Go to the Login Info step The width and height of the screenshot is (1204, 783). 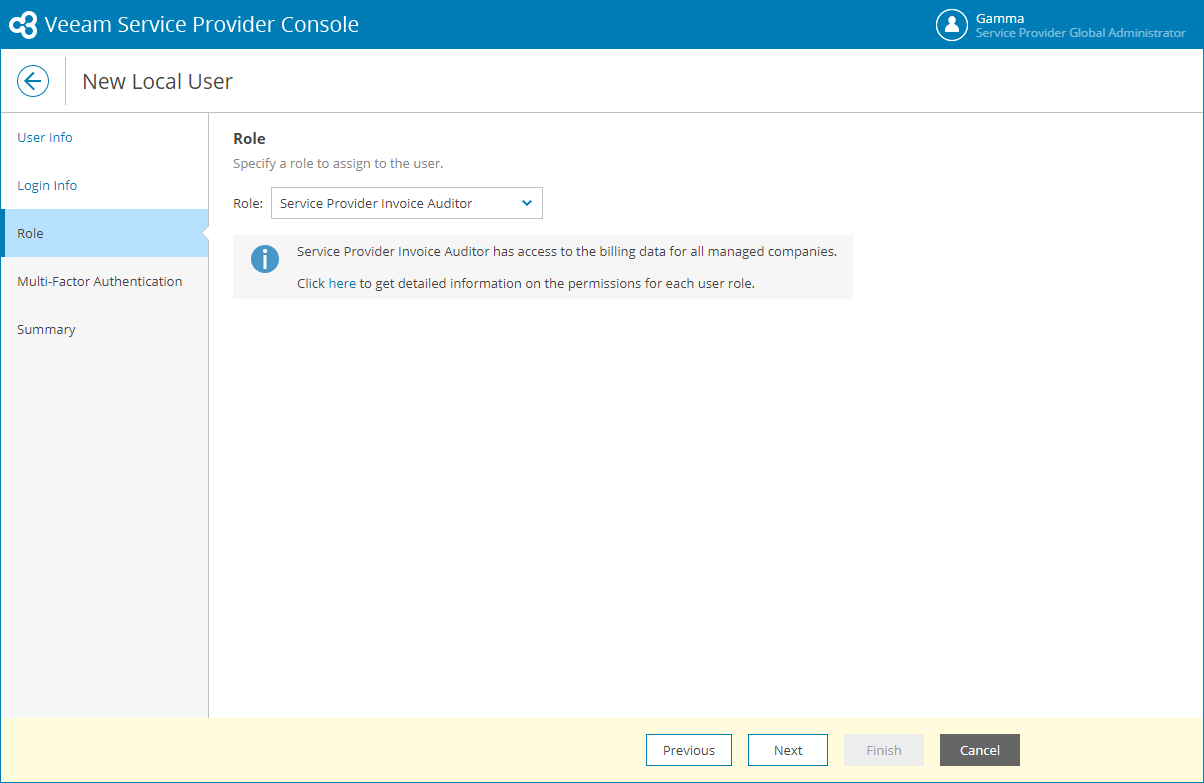tap(47, 185)
